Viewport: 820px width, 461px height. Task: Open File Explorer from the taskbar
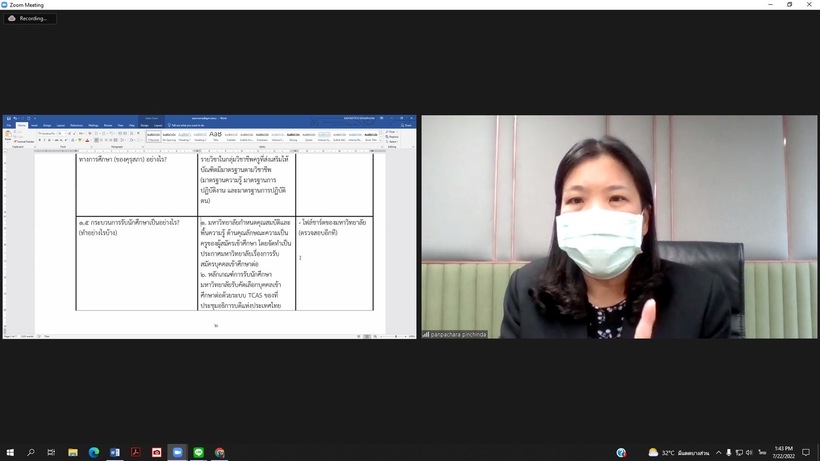tap(73, 452)
